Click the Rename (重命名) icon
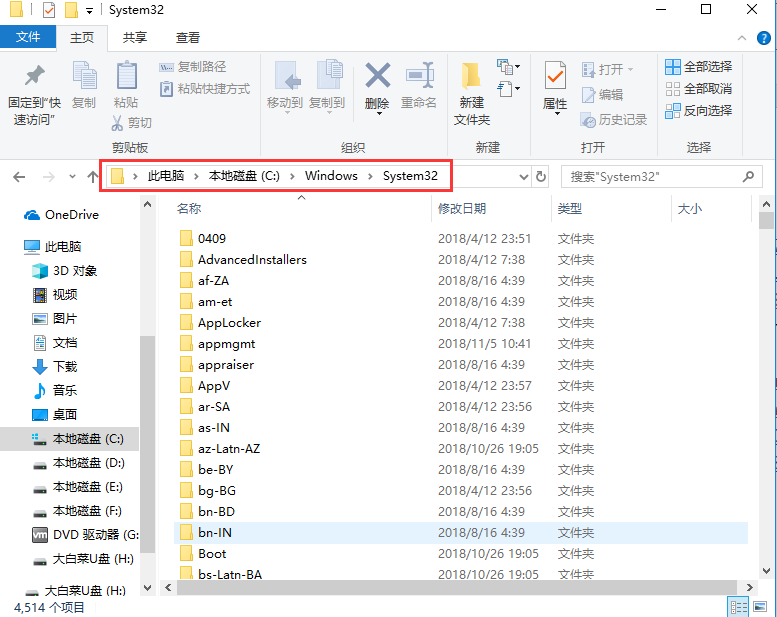The image size is (777, 617). (419, 75)
